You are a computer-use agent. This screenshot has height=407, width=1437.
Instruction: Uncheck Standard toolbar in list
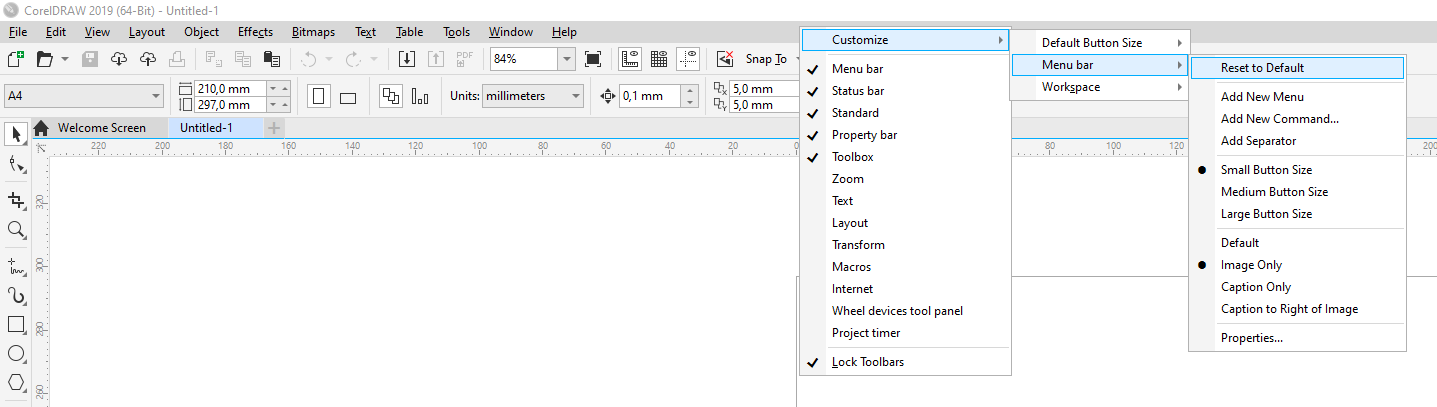[905, 113]
